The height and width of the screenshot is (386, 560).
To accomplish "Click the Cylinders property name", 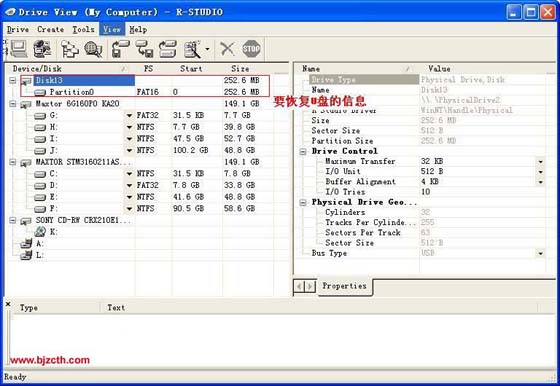I will 345,212.
